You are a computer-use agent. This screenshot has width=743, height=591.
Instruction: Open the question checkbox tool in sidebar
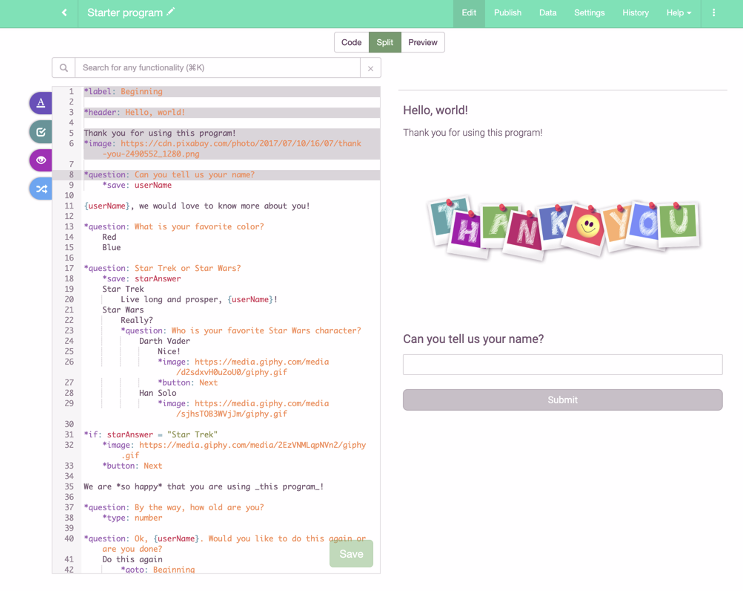tap(40, 131)
